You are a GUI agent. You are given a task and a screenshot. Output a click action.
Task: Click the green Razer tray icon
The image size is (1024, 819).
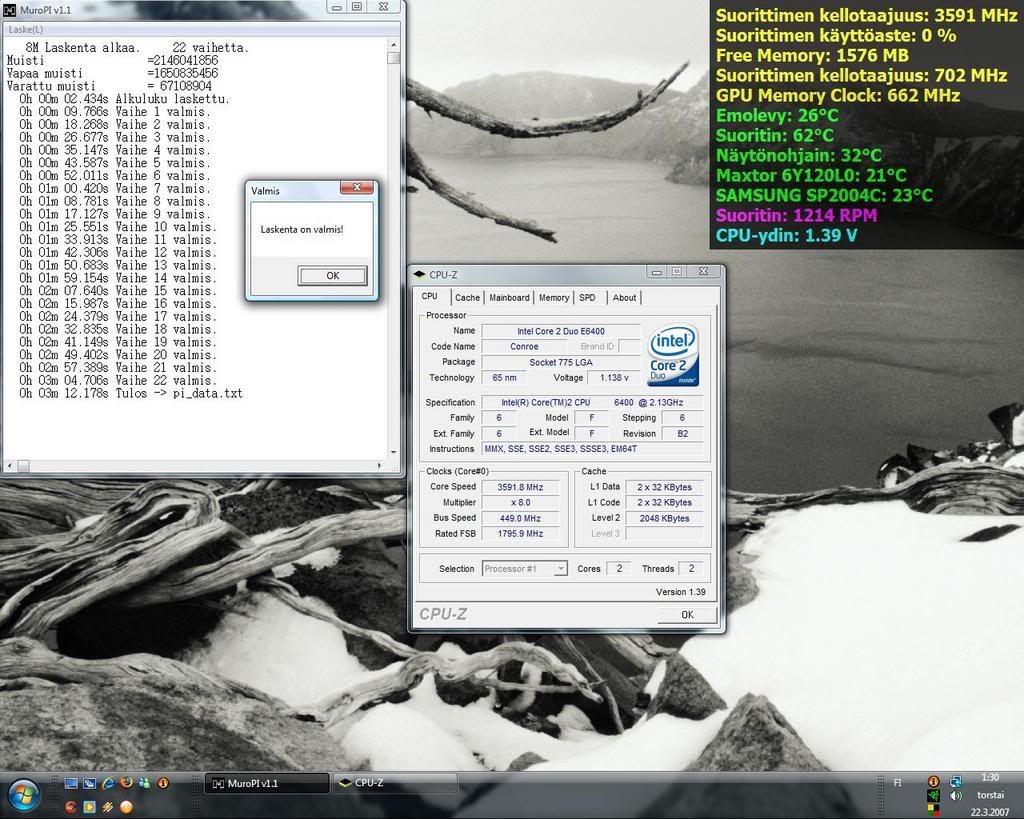coord(933,796)
